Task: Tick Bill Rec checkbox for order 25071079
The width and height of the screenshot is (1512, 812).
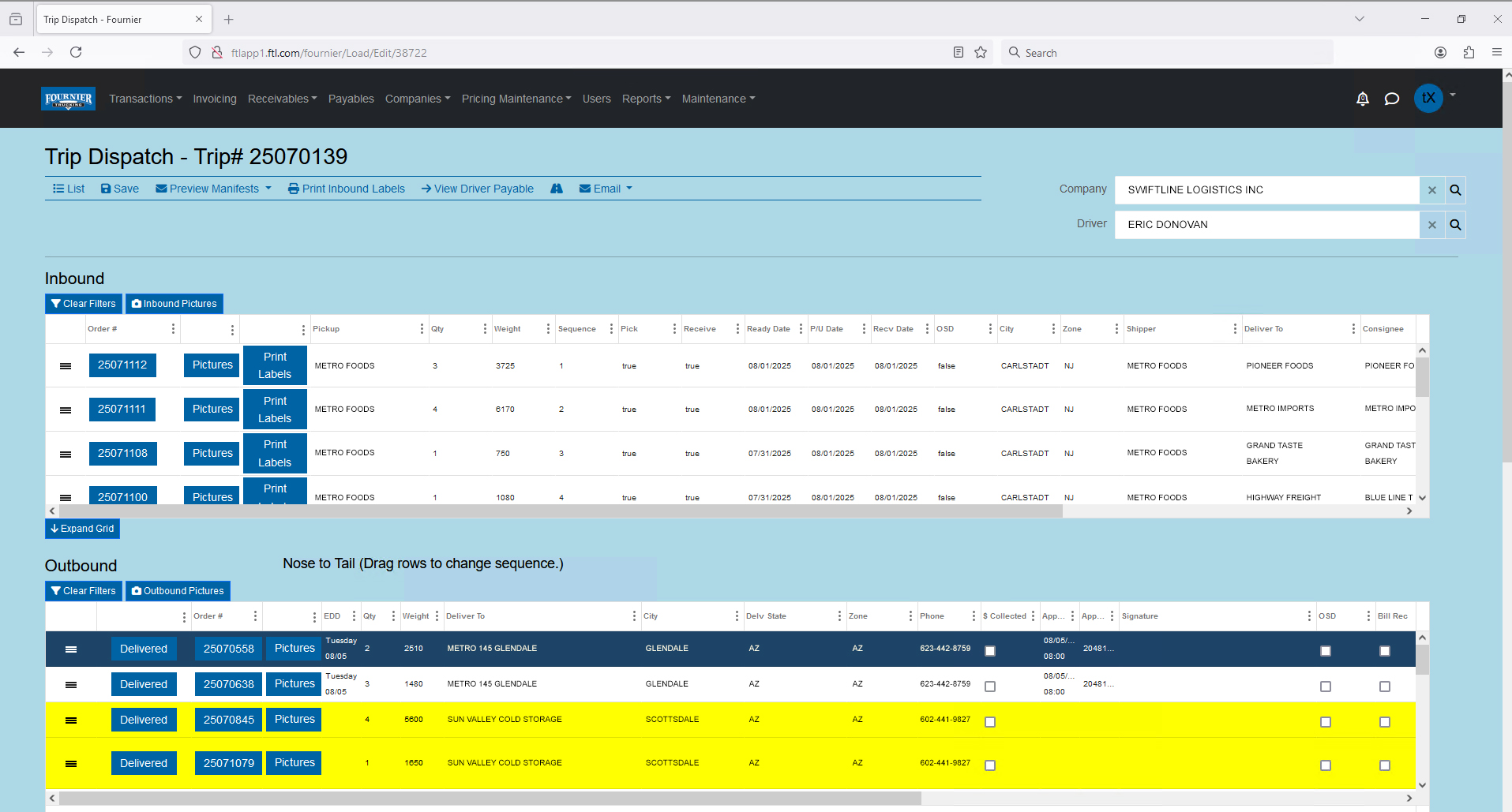Action: coord(1384,765)
